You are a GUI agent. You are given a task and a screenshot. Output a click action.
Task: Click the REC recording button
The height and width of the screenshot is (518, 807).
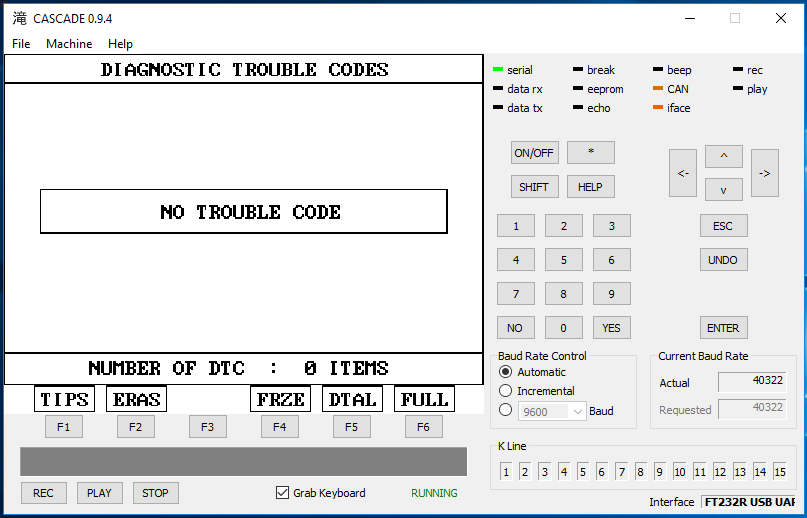coord(43,493)
